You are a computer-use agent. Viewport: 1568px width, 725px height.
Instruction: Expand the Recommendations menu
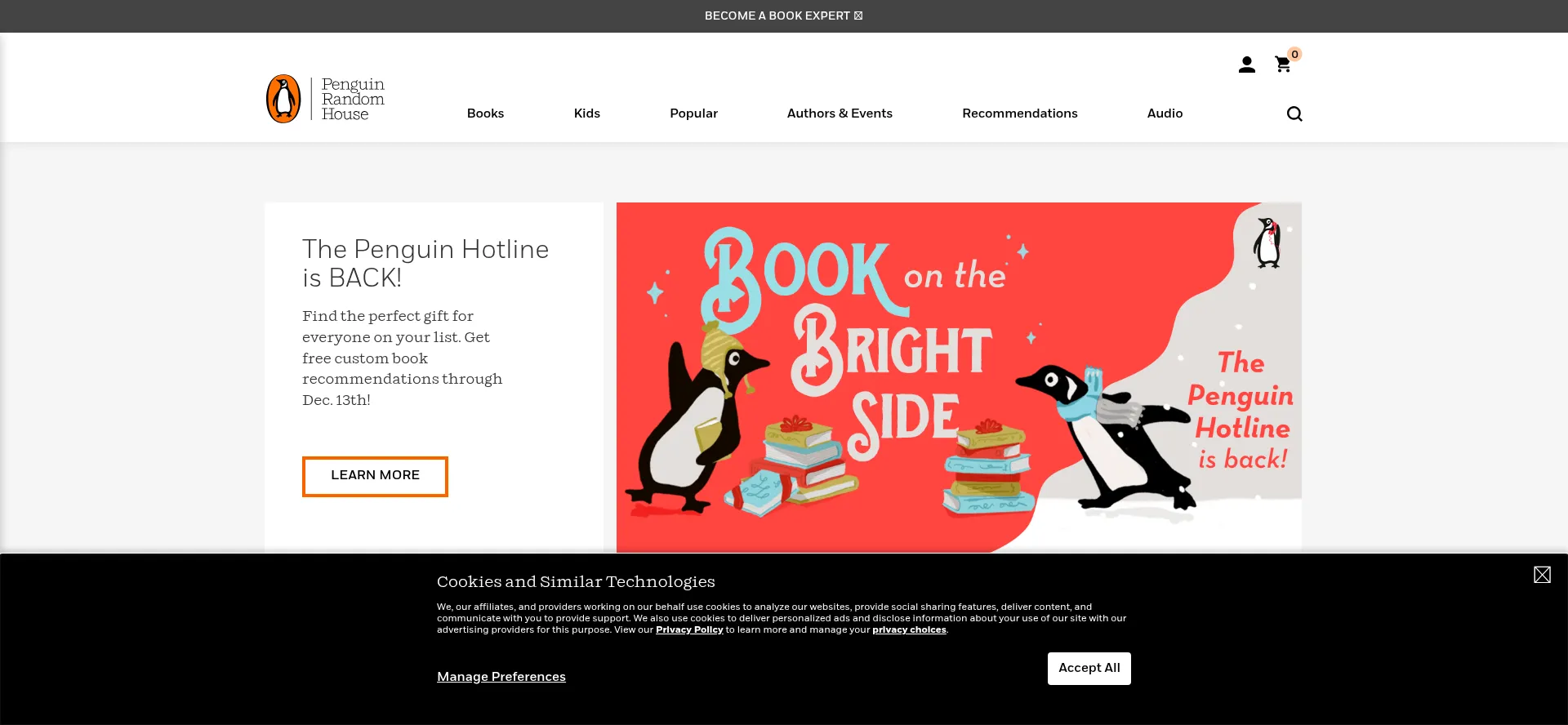1019,113
